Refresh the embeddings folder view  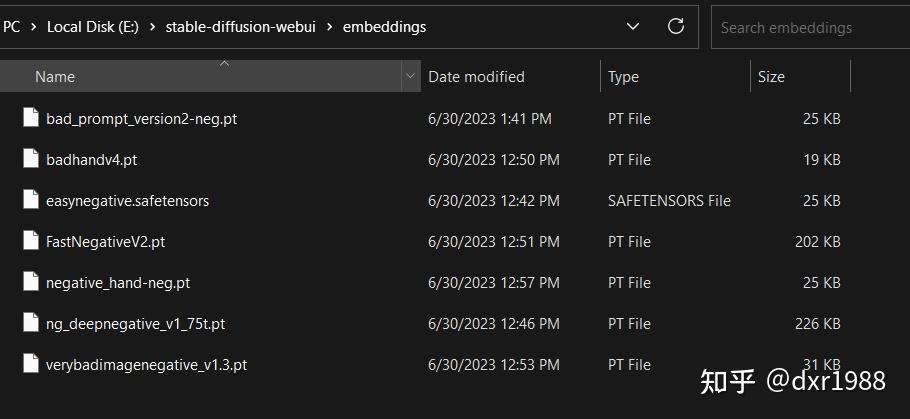tap(675, 27)
